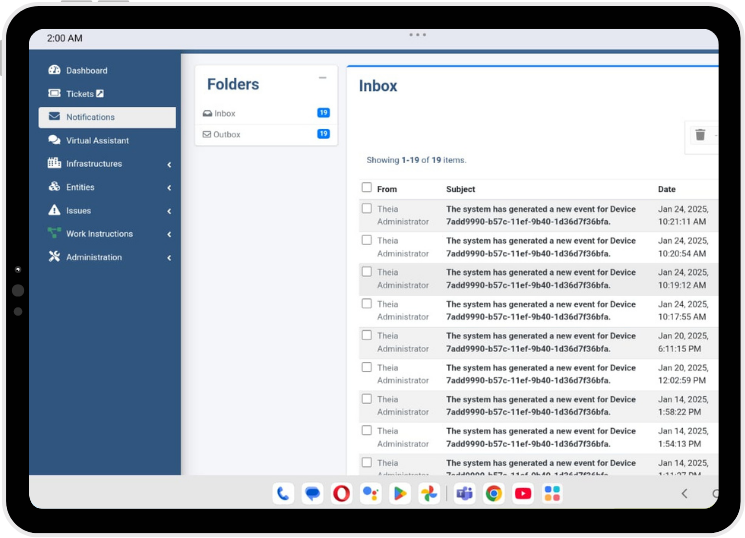Check the message dated 10:19:12 AM
Screen dimensions: 745x538
(366, 271)
